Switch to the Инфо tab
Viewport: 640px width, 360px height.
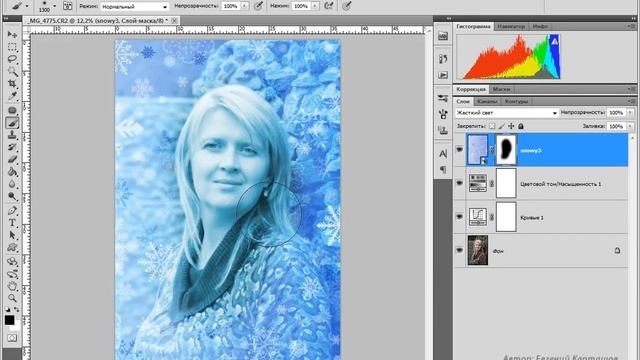[x=540, y=26]
